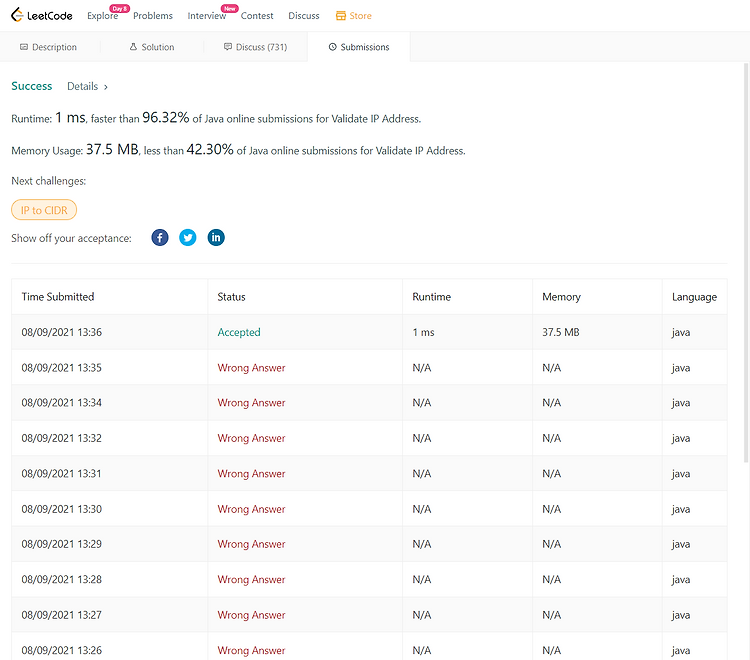Click the page vertical scrollbar
This screenshot has width=750, height=660.
coord(746,263)
